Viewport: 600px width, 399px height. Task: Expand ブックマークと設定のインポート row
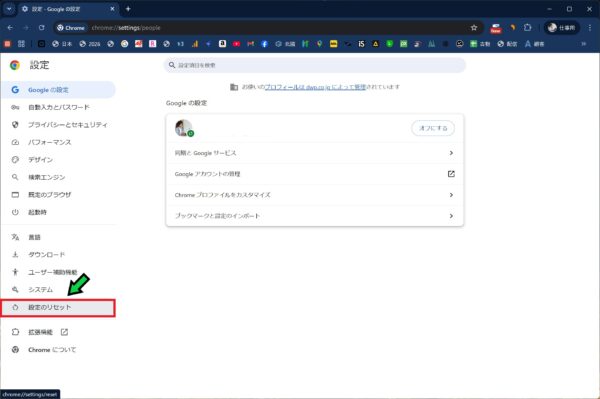click(x=315, y=216)
